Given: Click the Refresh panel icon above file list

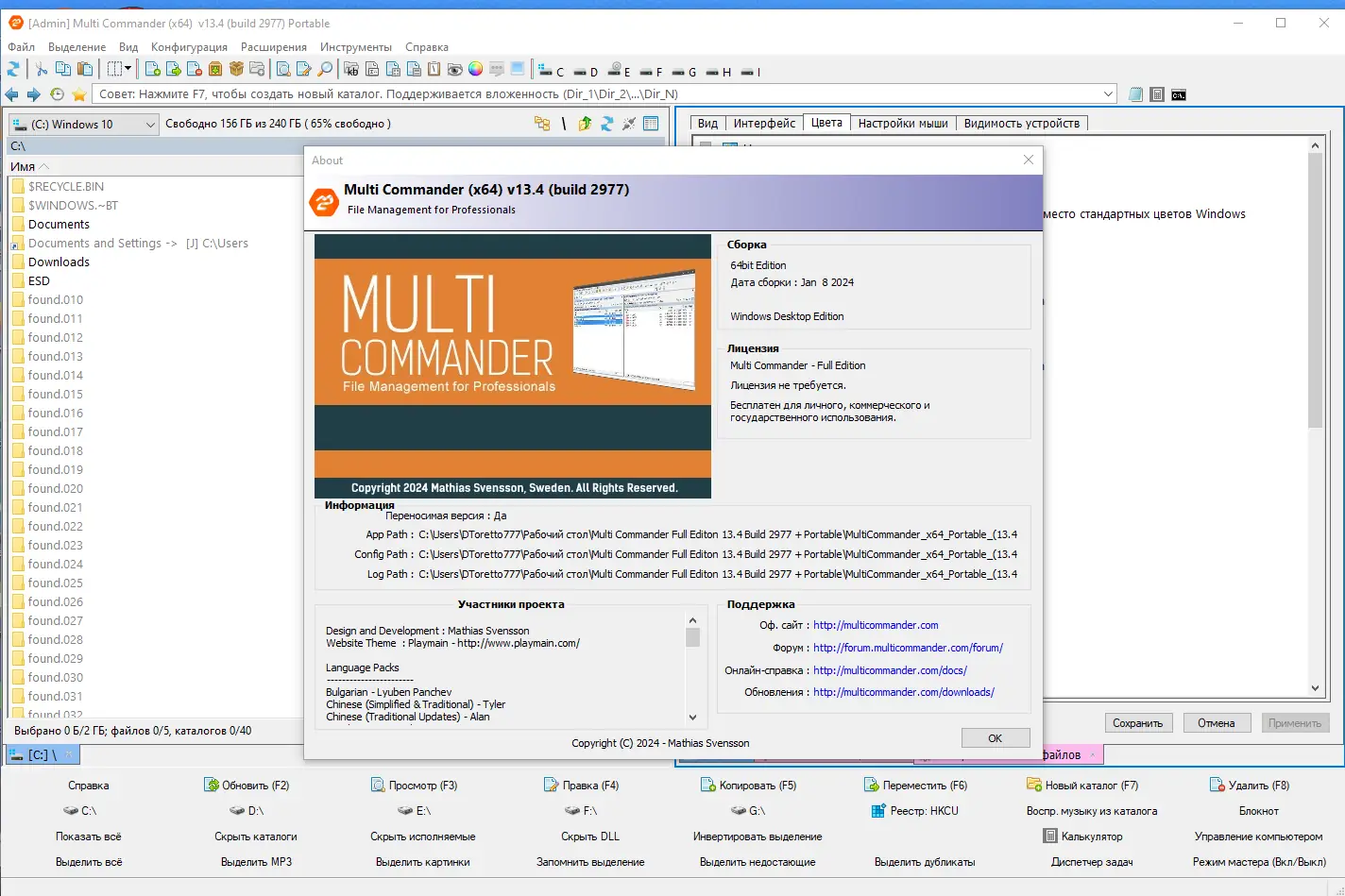Looking at the screenshot, I should tap(607, 123).
